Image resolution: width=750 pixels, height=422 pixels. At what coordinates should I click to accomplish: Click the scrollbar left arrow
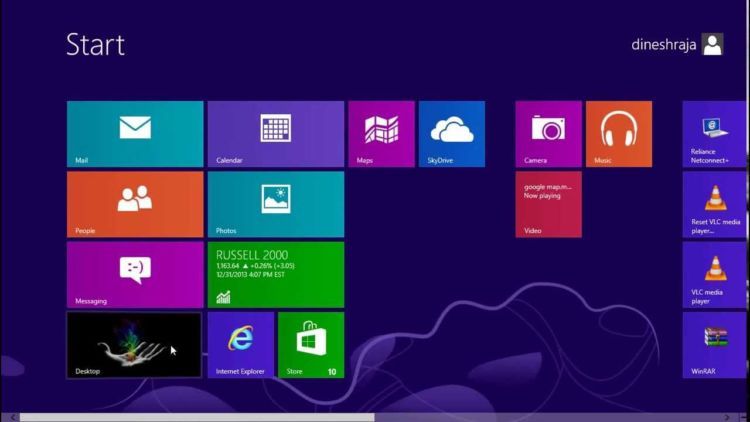[x=13, y=418]
